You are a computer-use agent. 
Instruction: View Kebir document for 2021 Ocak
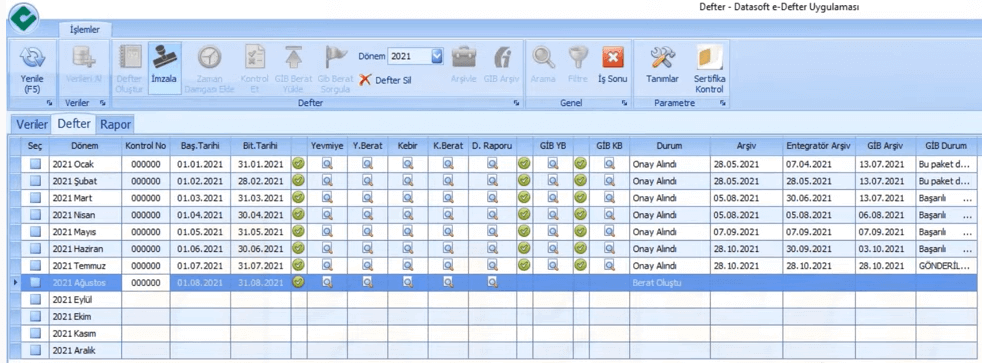408,163
